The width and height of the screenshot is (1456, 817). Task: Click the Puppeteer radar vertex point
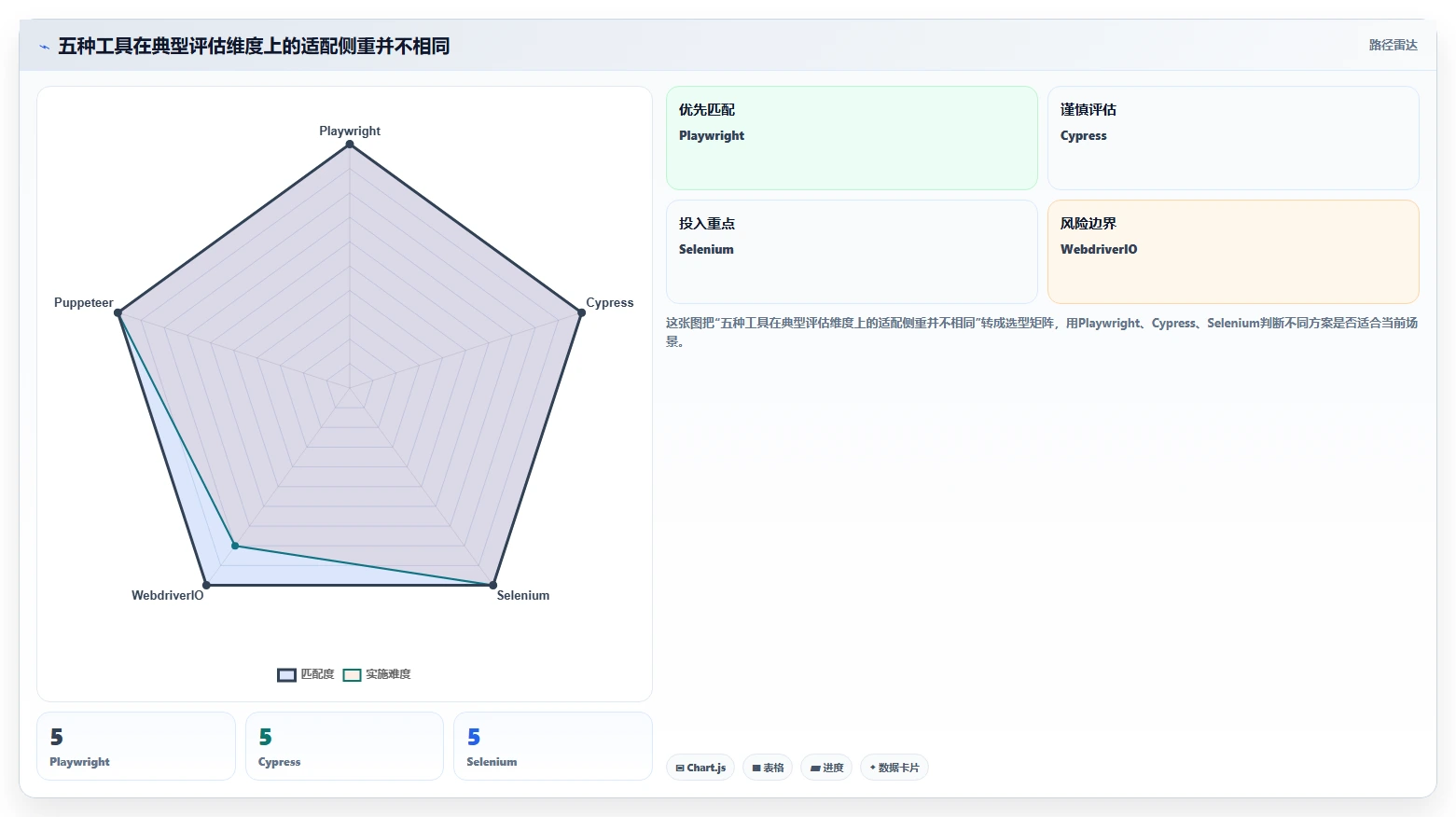tap(118, 312)
